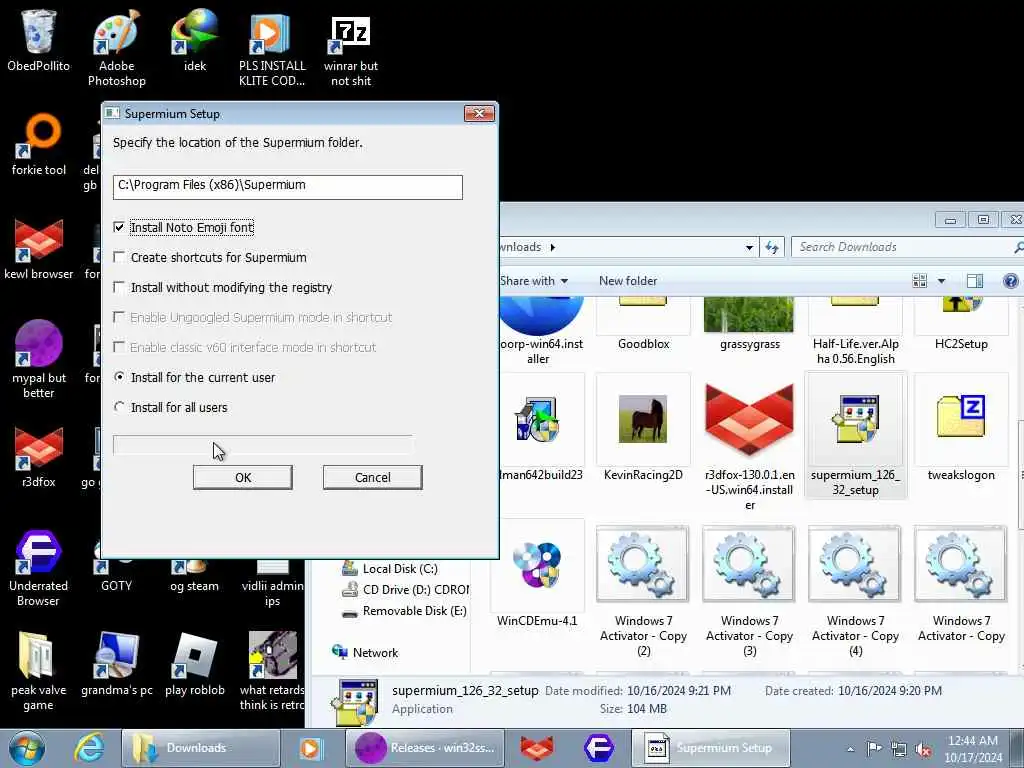Open the change view options dropdown arrow
The width and height of the screenshot is (1024, 768).
pos(941,281)
